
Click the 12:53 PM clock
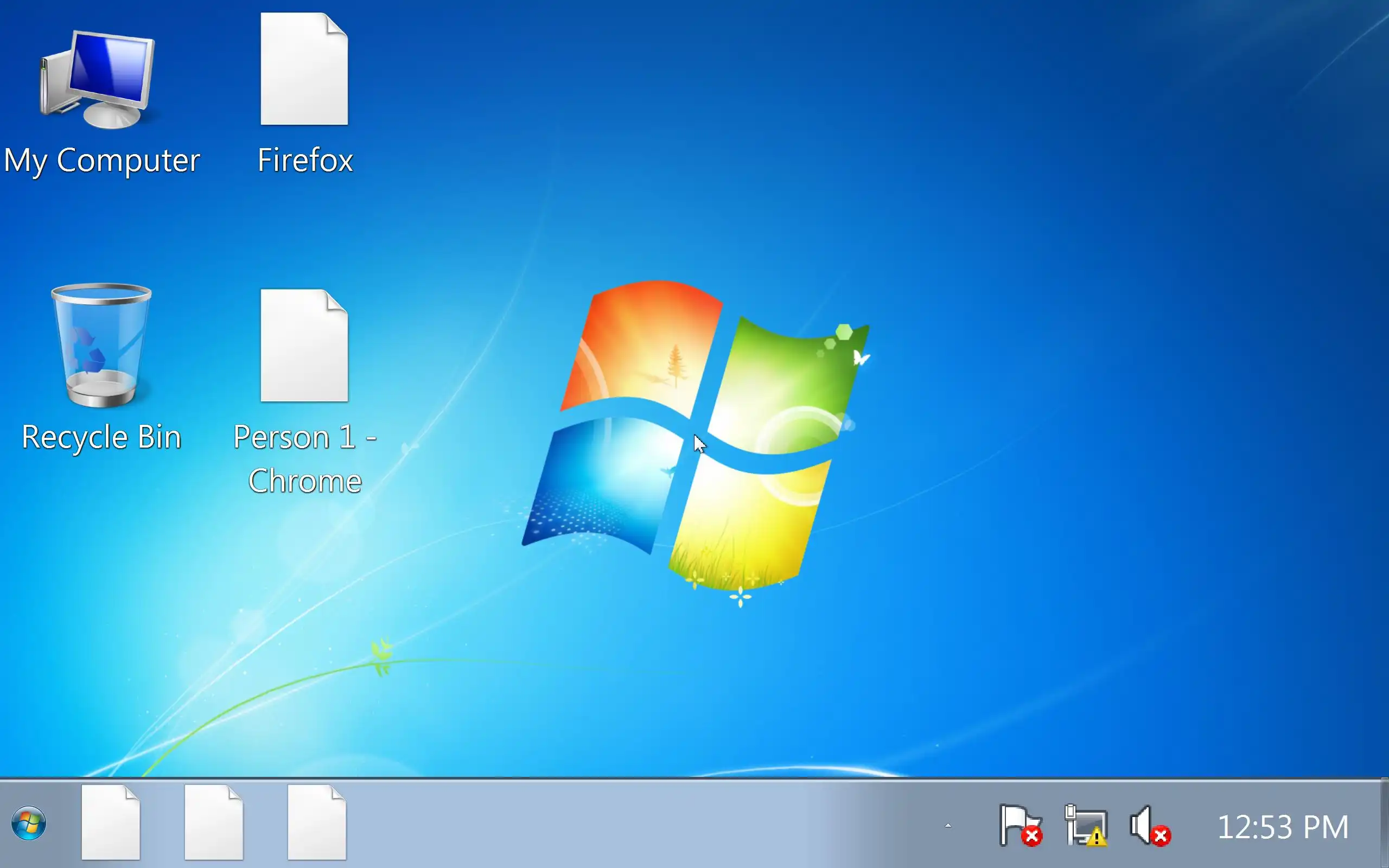tap(1282, 827)
